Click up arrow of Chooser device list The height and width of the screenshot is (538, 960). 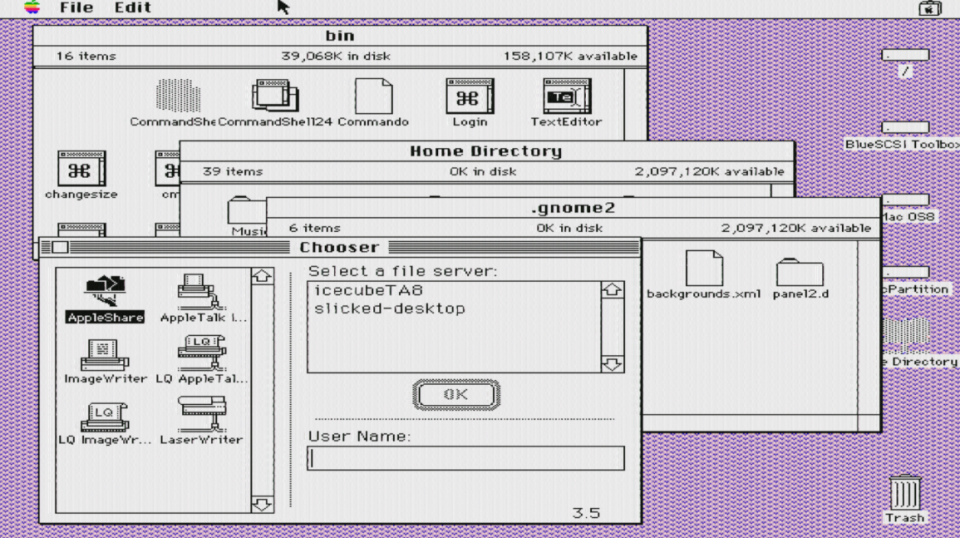pos(262,276)
